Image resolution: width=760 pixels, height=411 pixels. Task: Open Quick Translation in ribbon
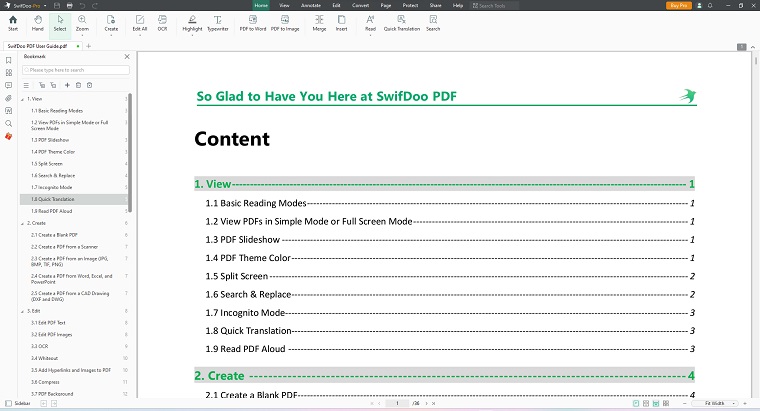coord(401,23)
